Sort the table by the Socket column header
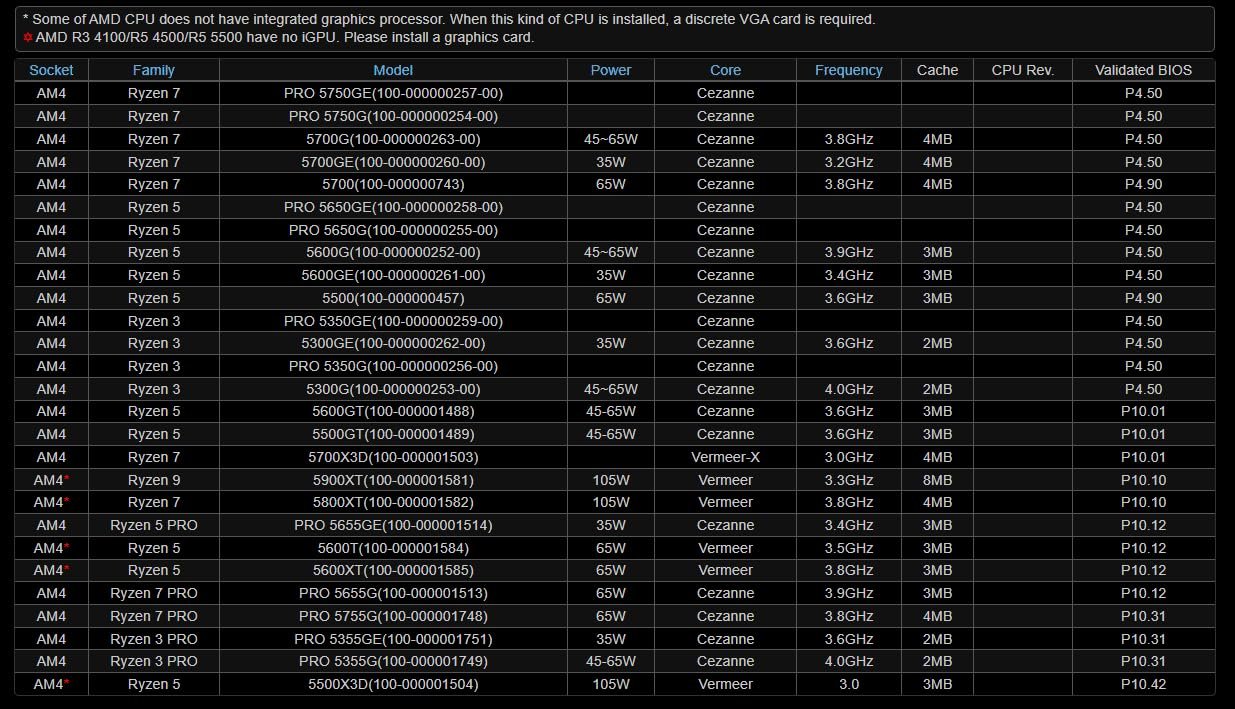The width and height of the screenshot is (1235, 709). coord(51,70)
